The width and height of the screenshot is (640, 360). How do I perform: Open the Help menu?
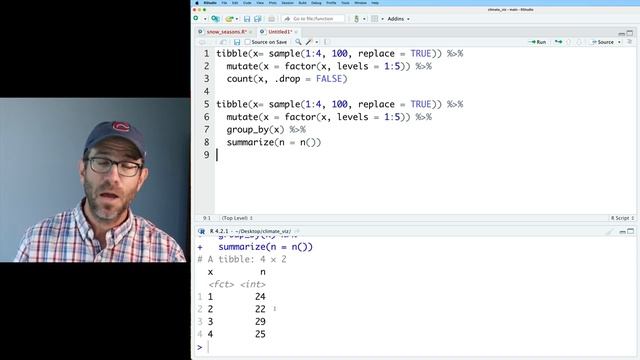coord(375,3)
